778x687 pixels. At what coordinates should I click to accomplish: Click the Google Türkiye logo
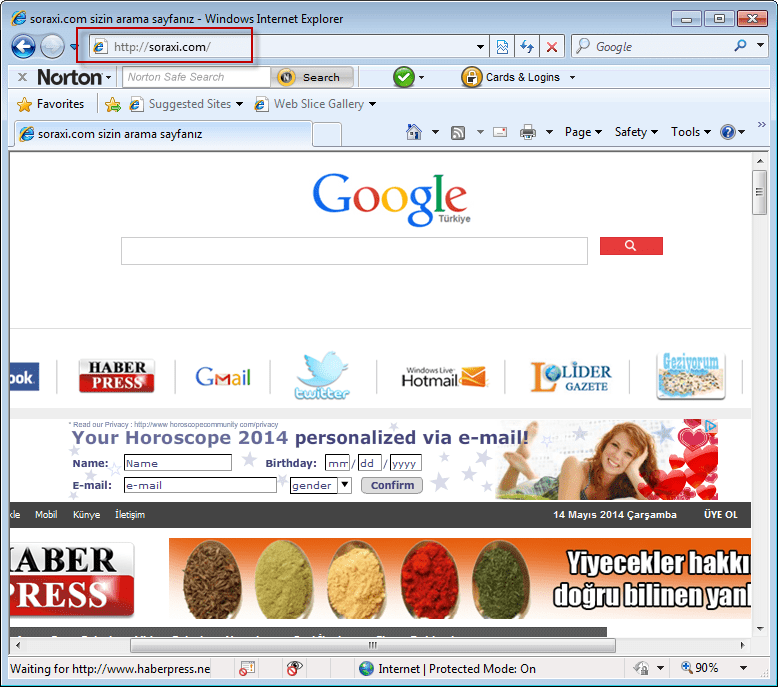391,199
